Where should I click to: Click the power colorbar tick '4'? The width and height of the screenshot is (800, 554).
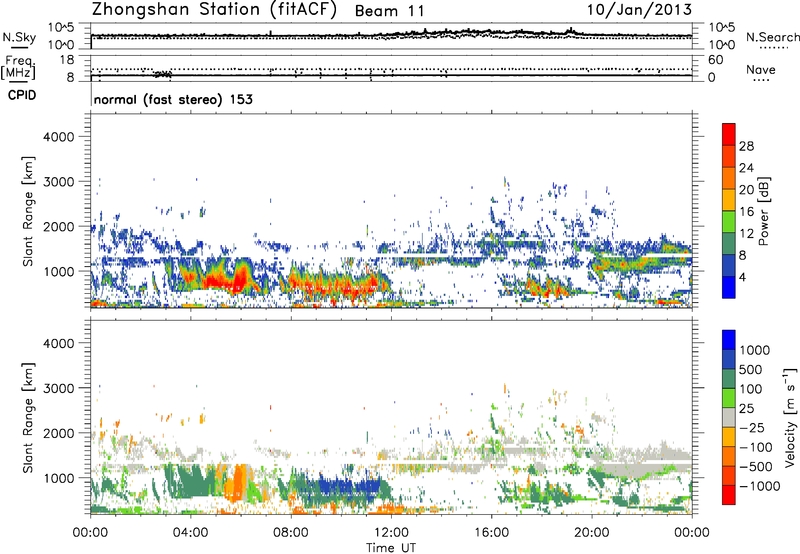[742, 277]
